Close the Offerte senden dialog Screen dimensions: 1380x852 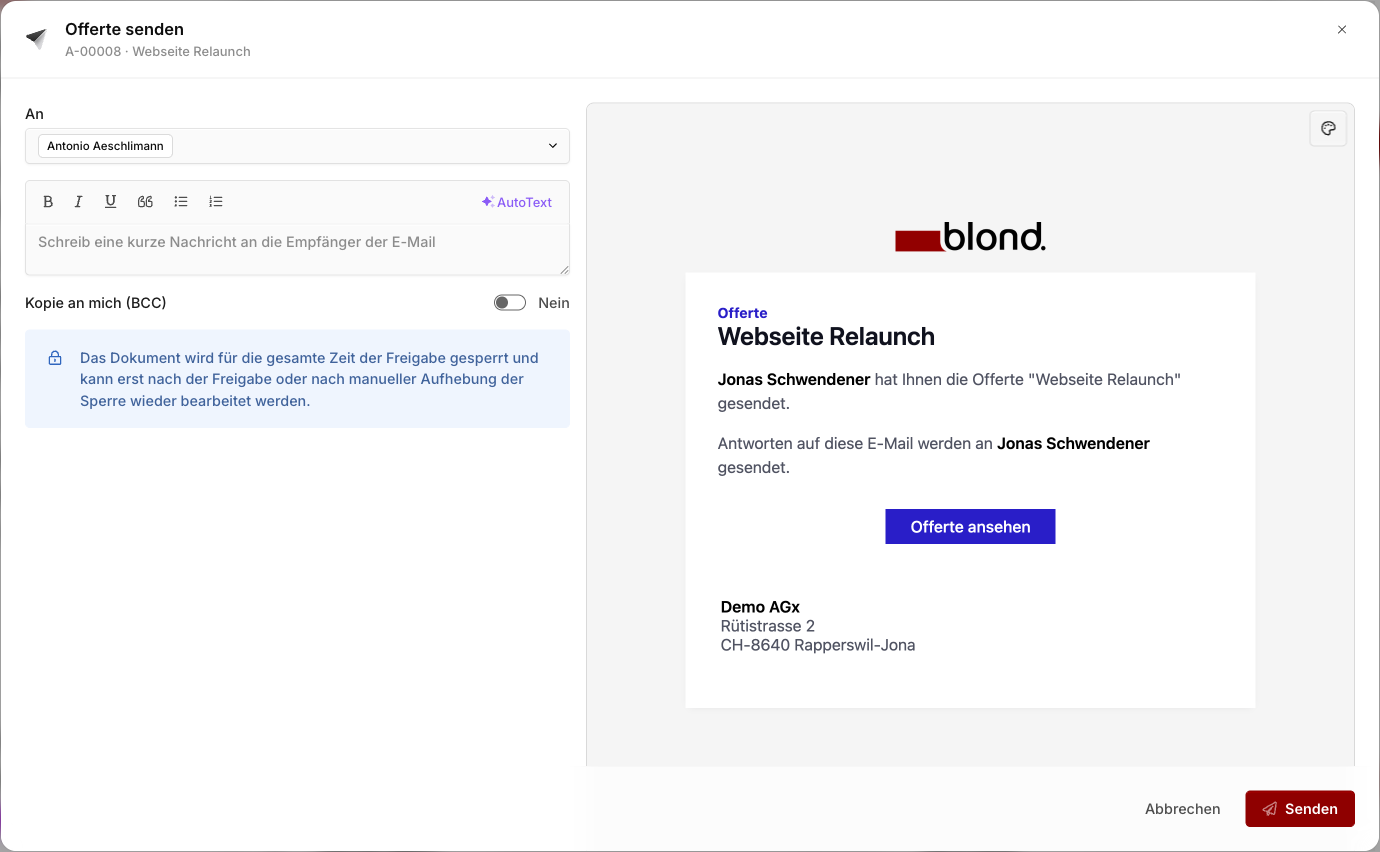(x=1342, y=30)
